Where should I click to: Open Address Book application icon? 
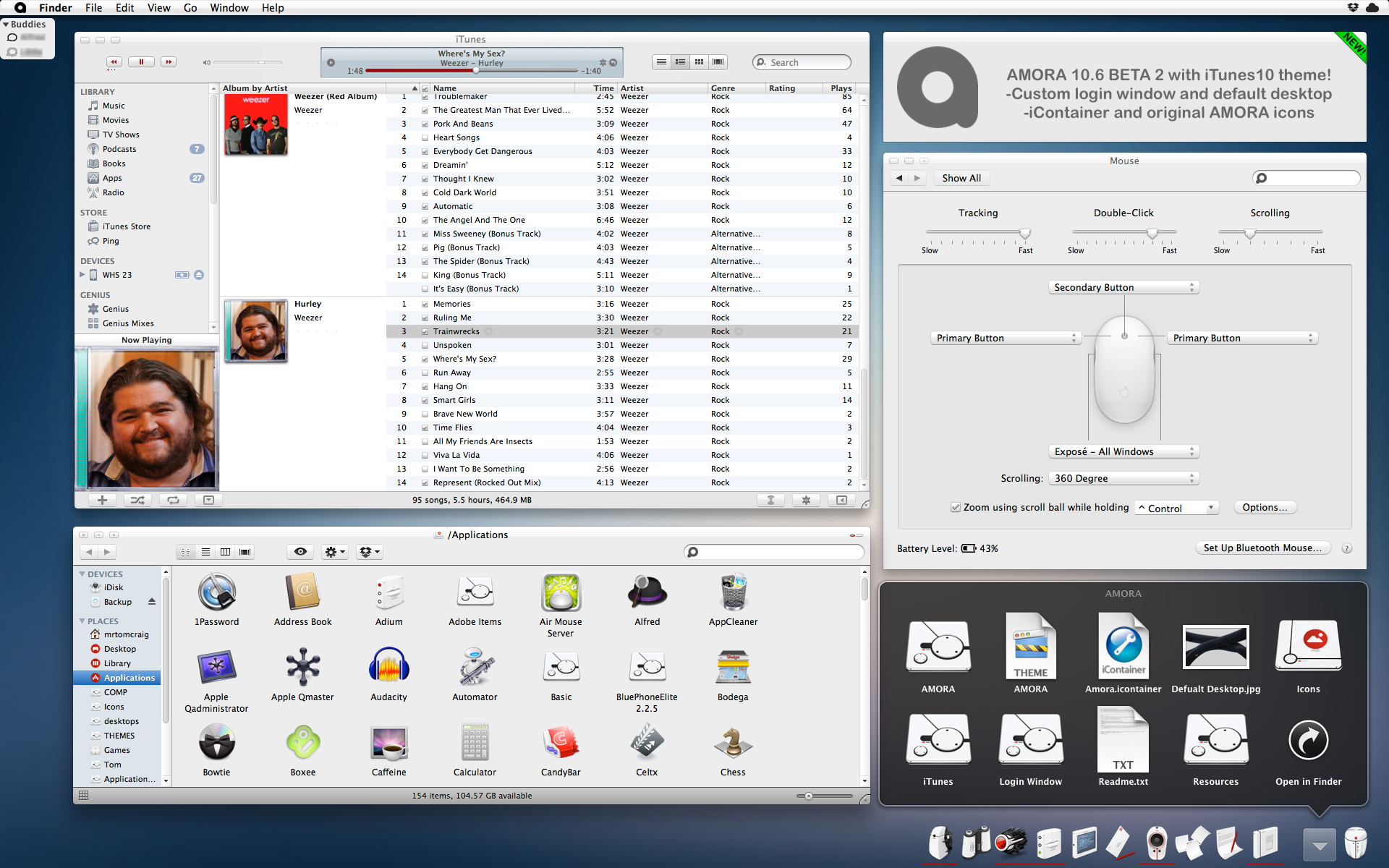pos(302,592)
